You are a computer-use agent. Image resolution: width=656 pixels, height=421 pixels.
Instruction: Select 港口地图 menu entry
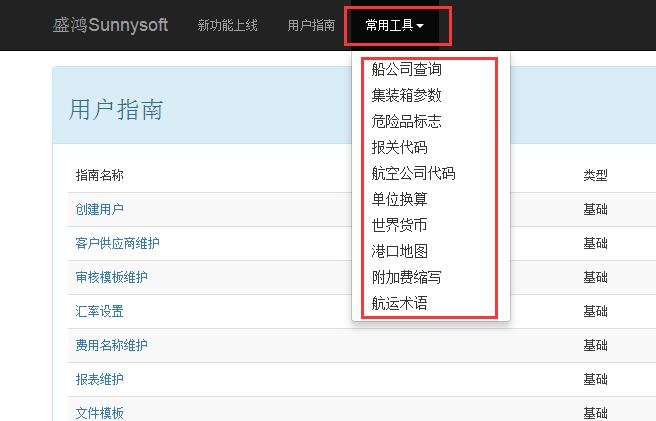coord(399,251)
